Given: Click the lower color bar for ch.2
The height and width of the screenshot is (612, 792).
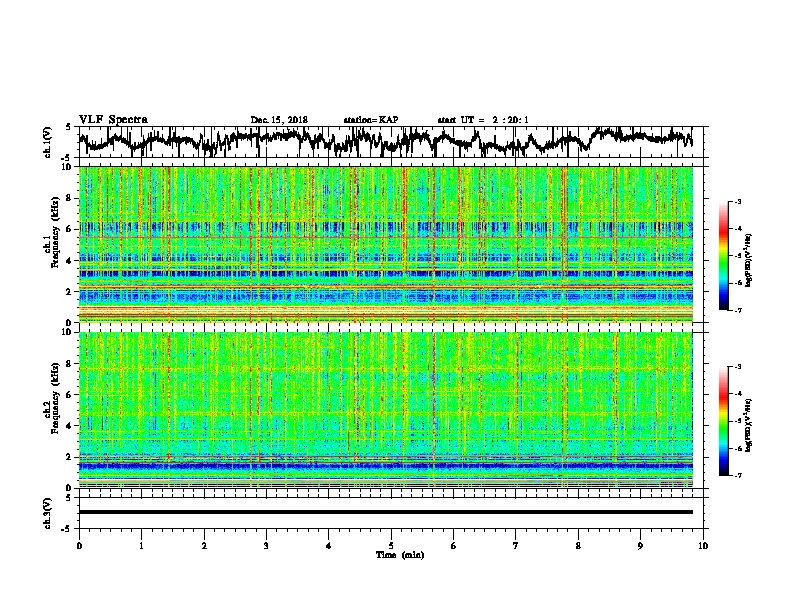Looking at the screenshot, I should (x=724, y=421).
